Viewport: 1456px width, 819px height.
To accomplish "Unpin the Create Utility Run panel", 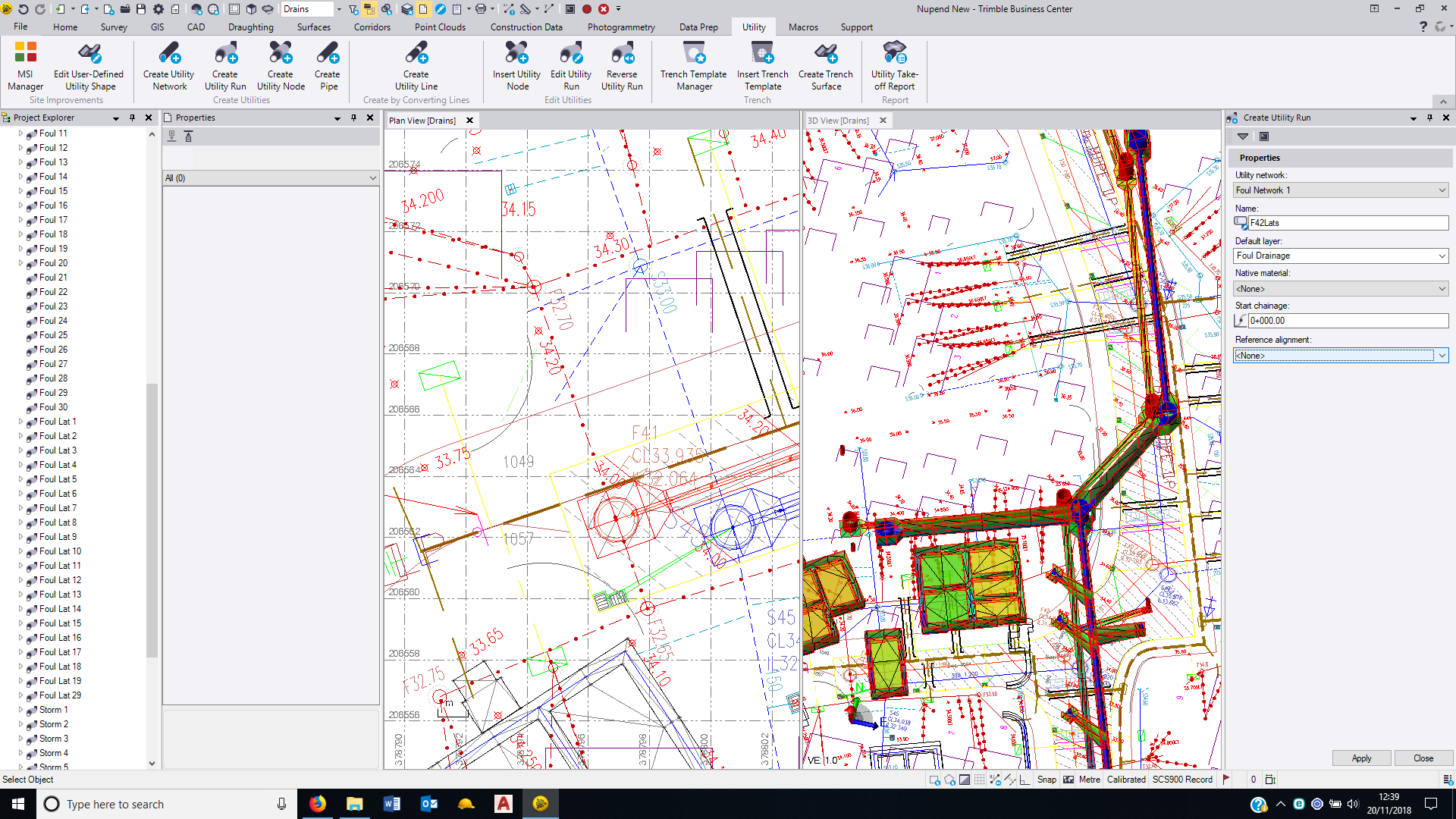I will point(1429,118).
